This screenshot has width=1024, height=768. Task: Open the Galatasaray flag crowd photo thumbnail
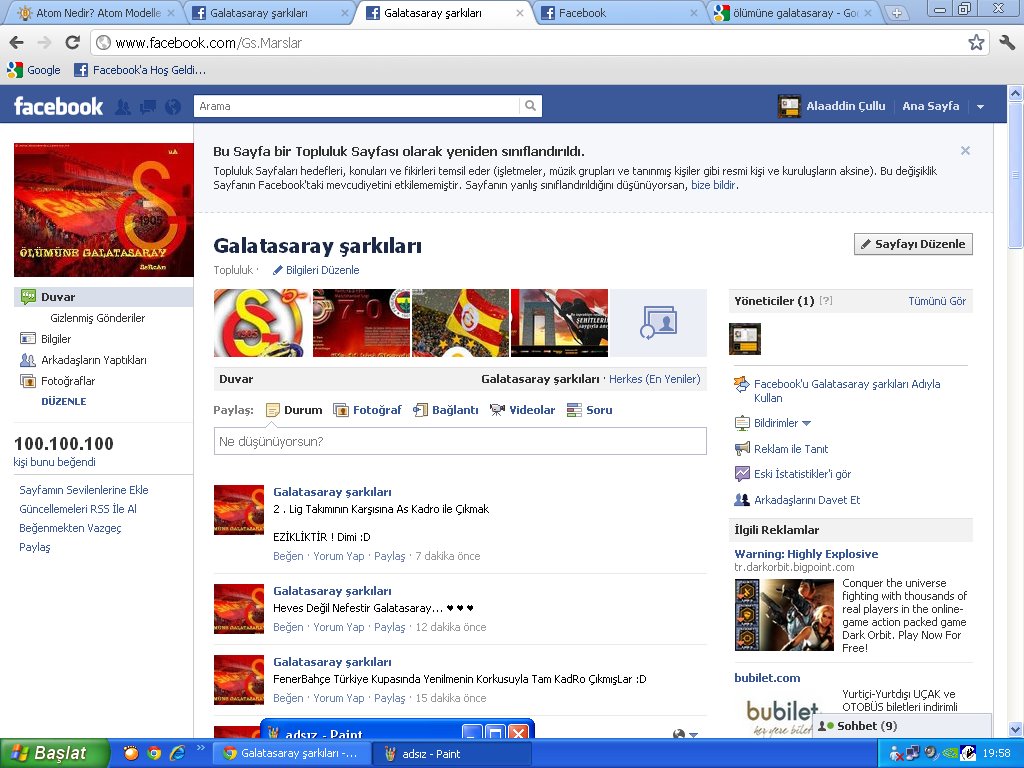(x=460, y=323)
